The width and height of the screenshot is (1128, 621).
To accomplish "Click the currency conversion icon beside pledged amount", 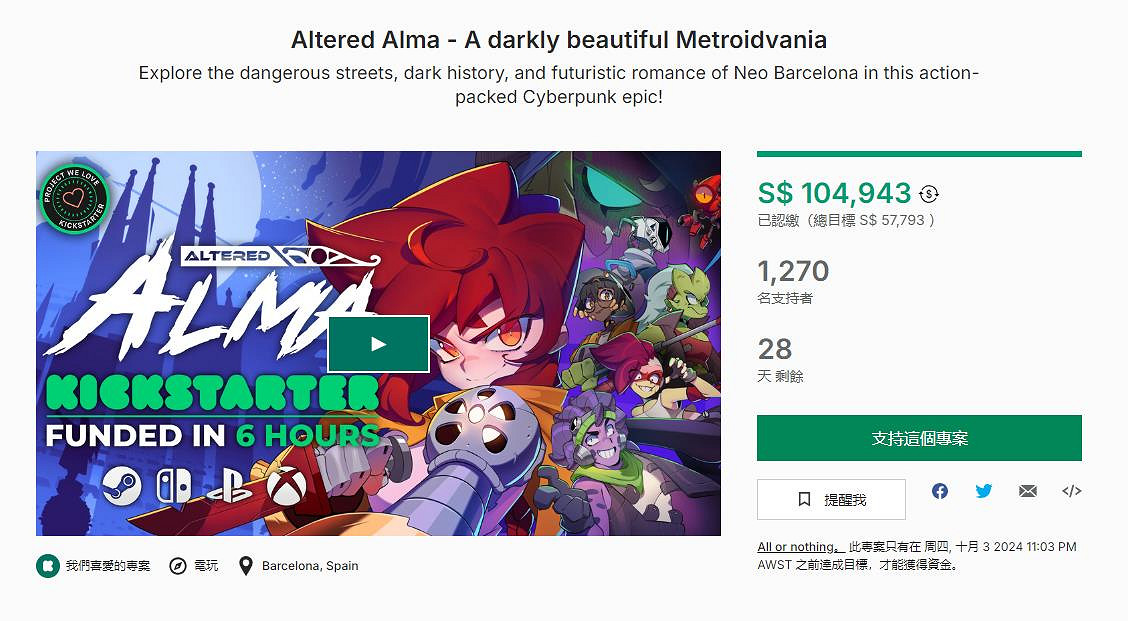I will (x=929, y=194).
